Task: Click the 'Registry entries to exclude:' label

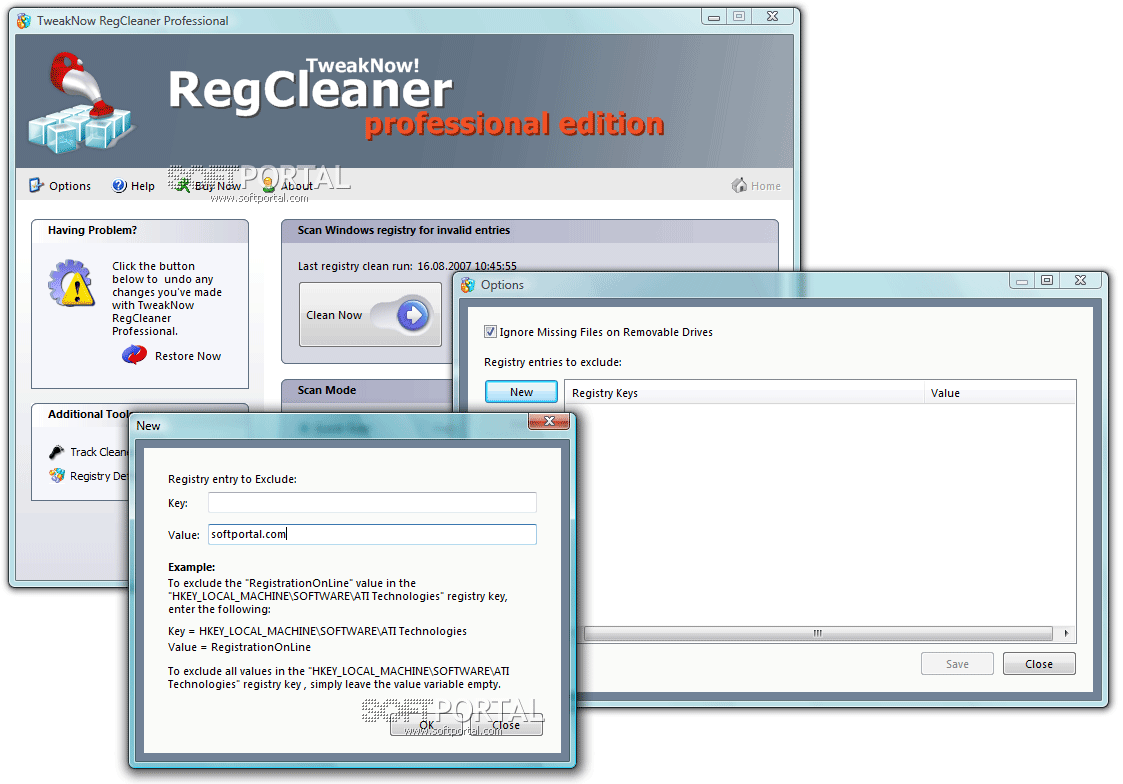Action: point(553,362)
